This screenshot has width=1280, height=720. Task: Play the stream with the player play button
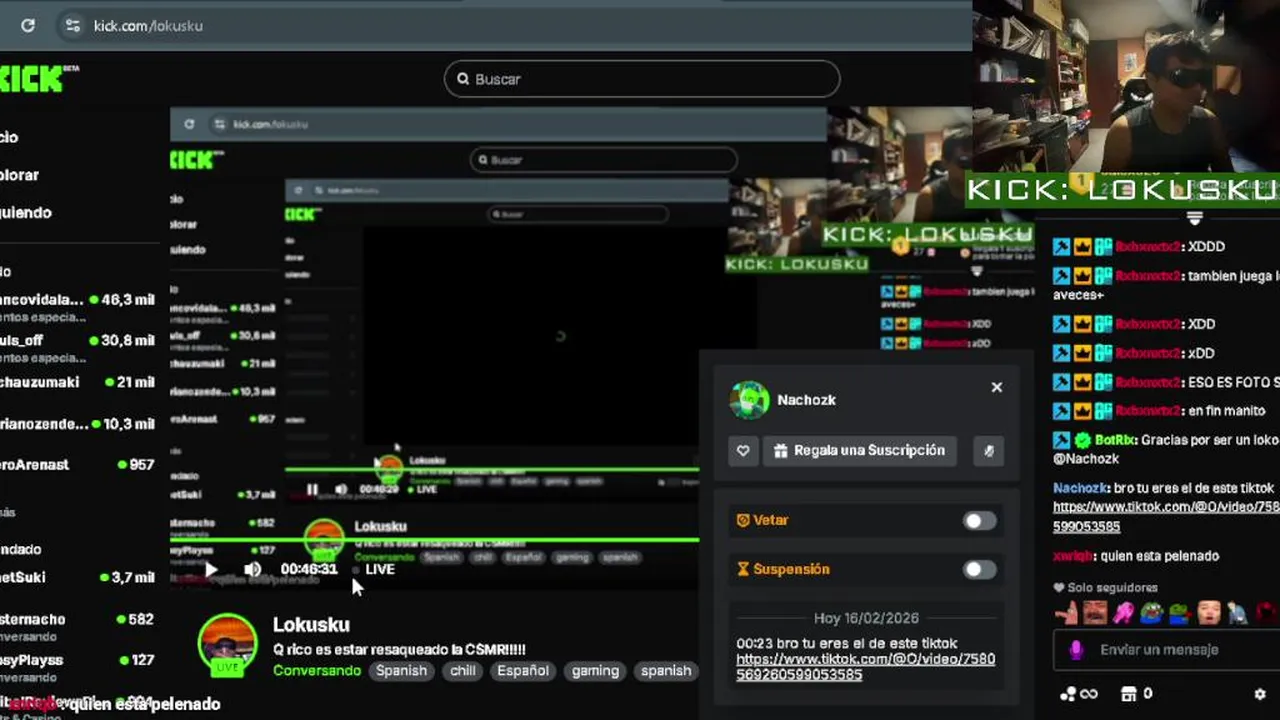click(211, 569)
